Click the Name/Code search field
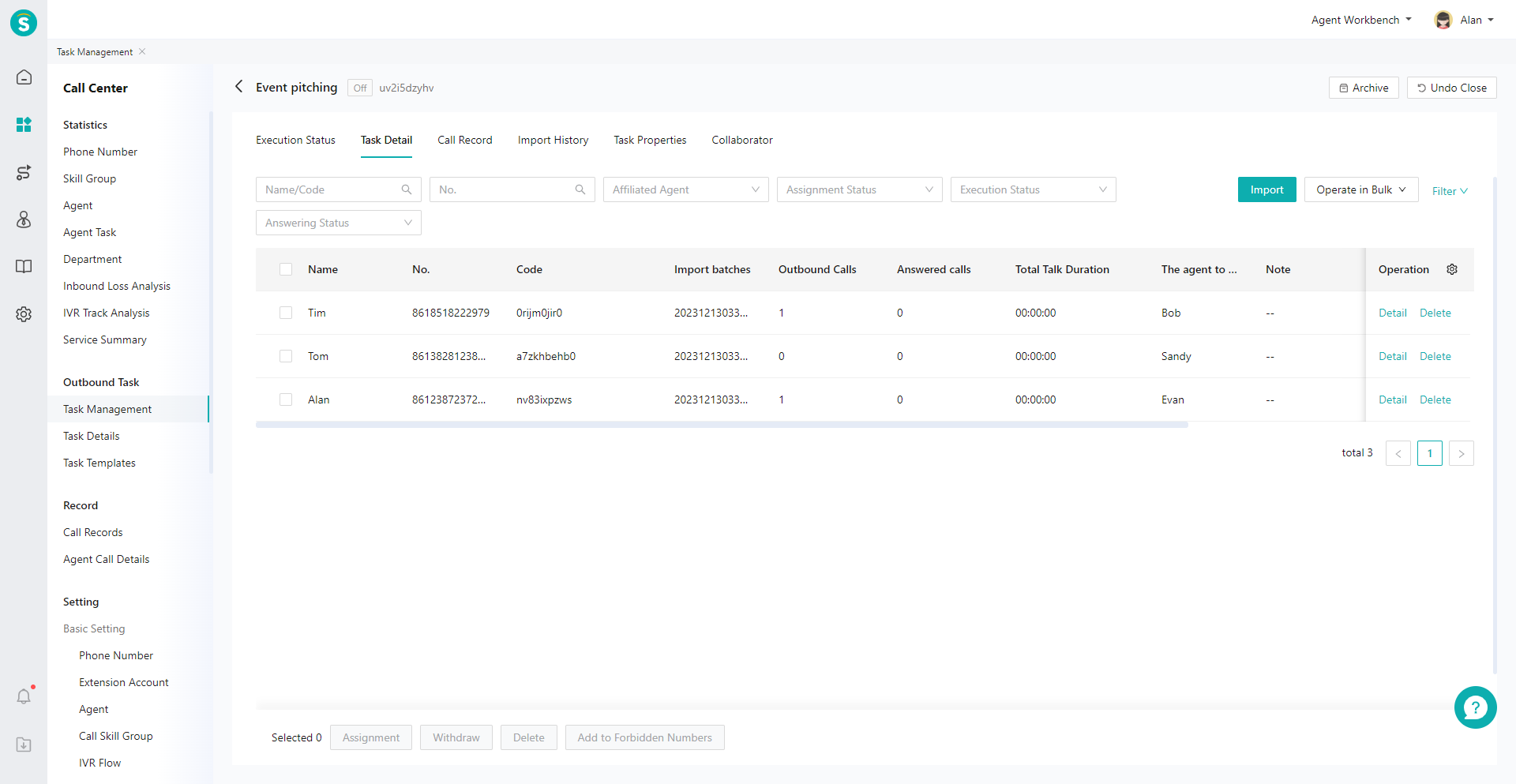This screenshot has height=784, width=1516. click(x=338, y=189)
